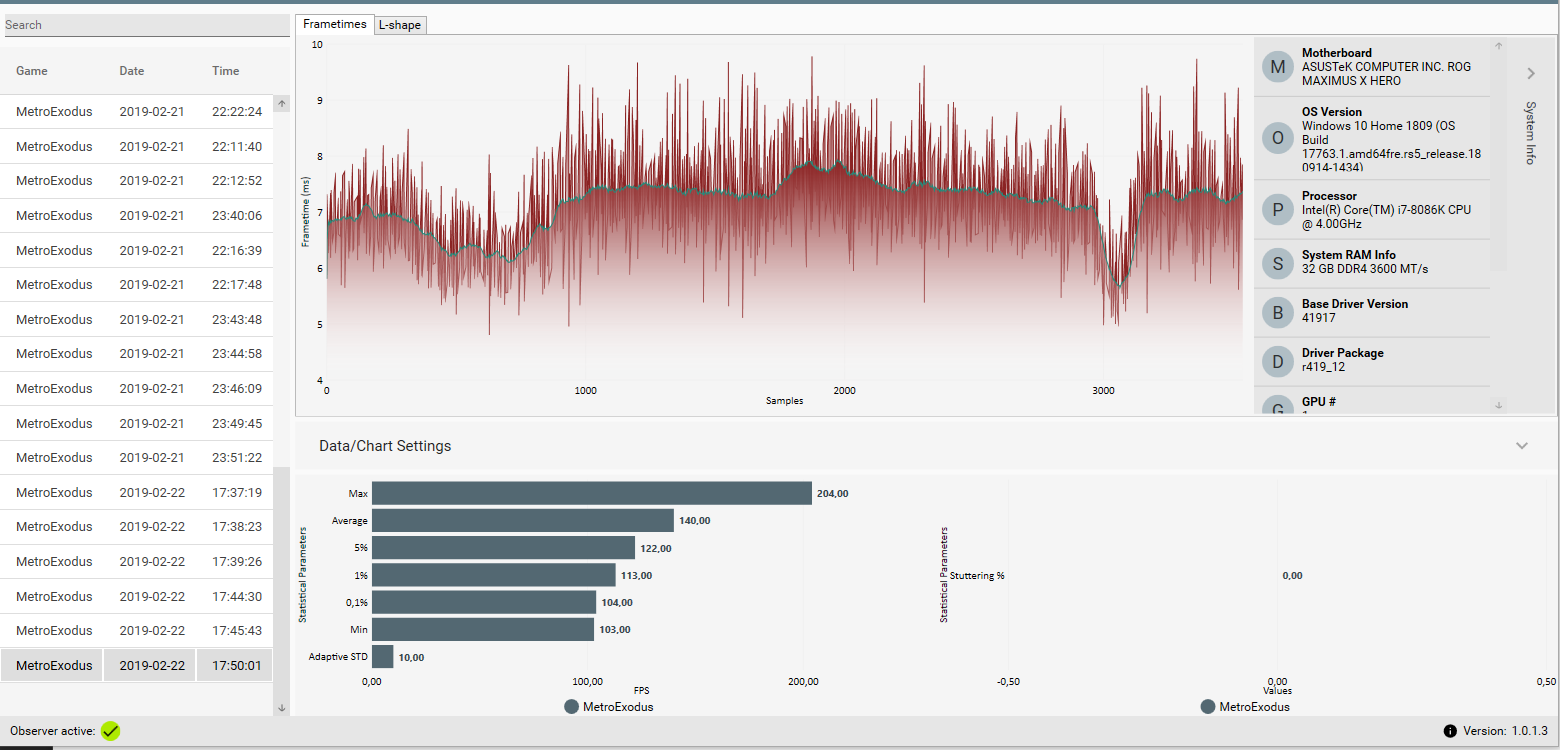Select the MetroExodus record at 17:37:19
The image size is (1560, 750).
click(137, 493)
